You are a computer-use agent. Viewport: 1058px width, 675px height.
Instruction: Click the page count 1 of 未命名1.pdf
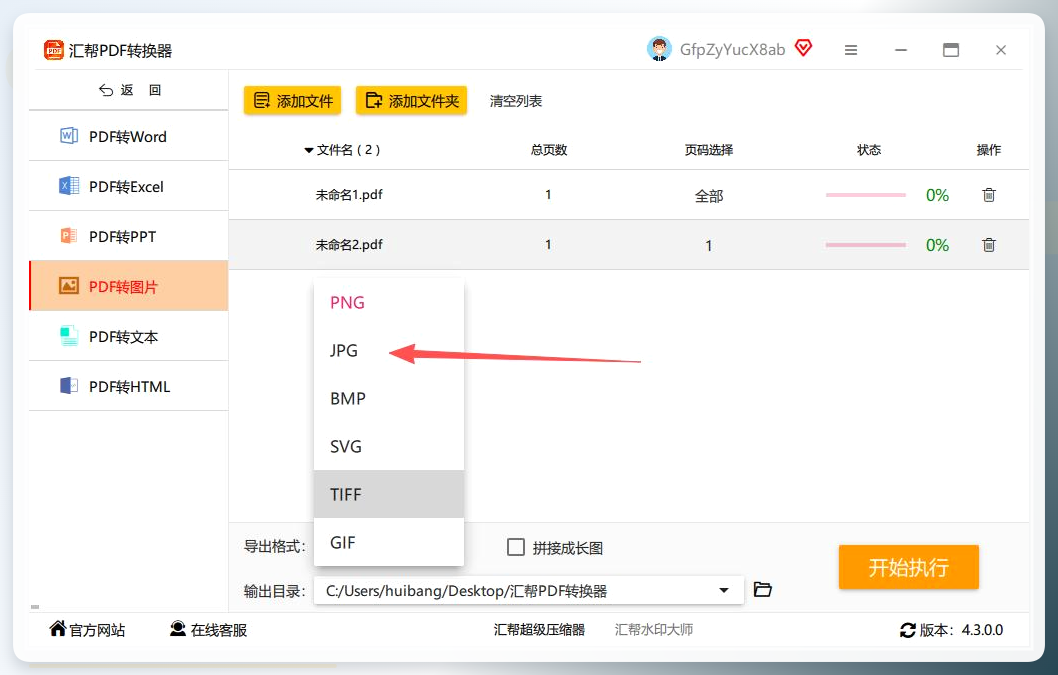(549, 194)
